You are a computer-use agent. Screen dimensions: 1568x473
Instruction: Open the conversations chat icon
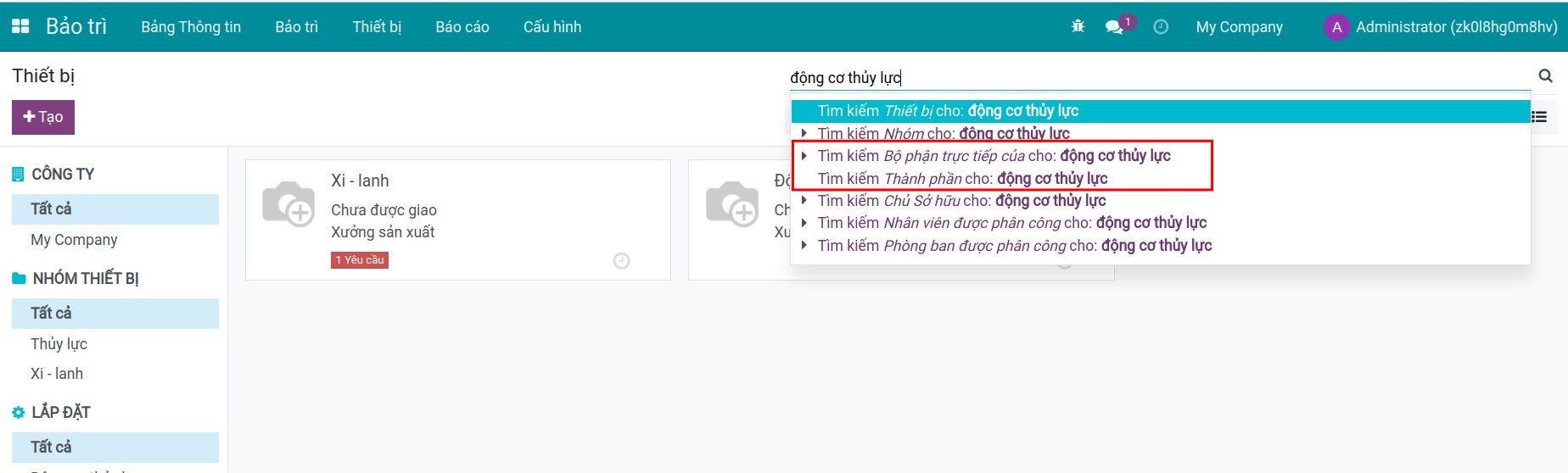(x=1114, y=26)
